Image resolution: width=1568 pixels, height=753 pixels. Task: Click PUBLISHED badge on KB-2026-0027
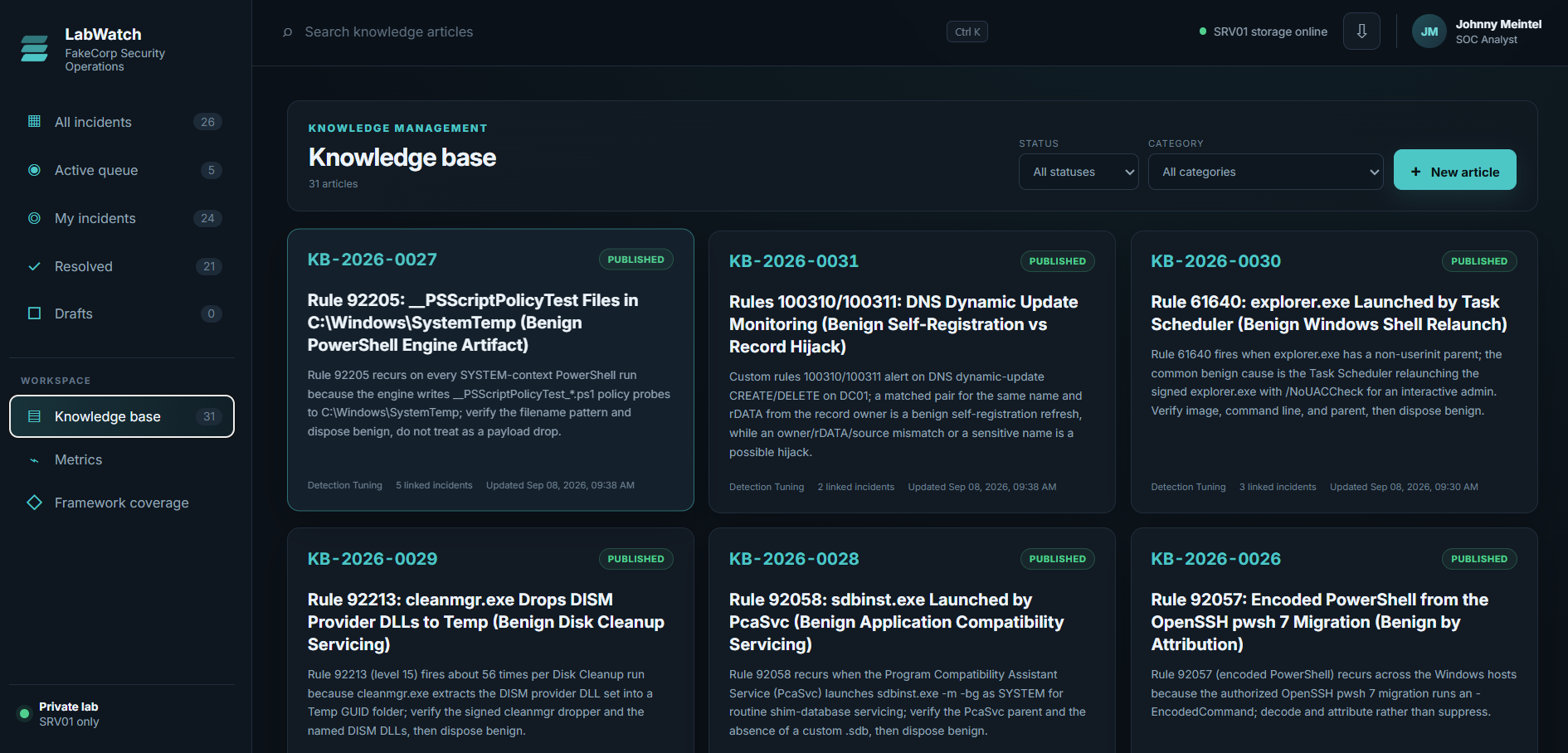636,260
